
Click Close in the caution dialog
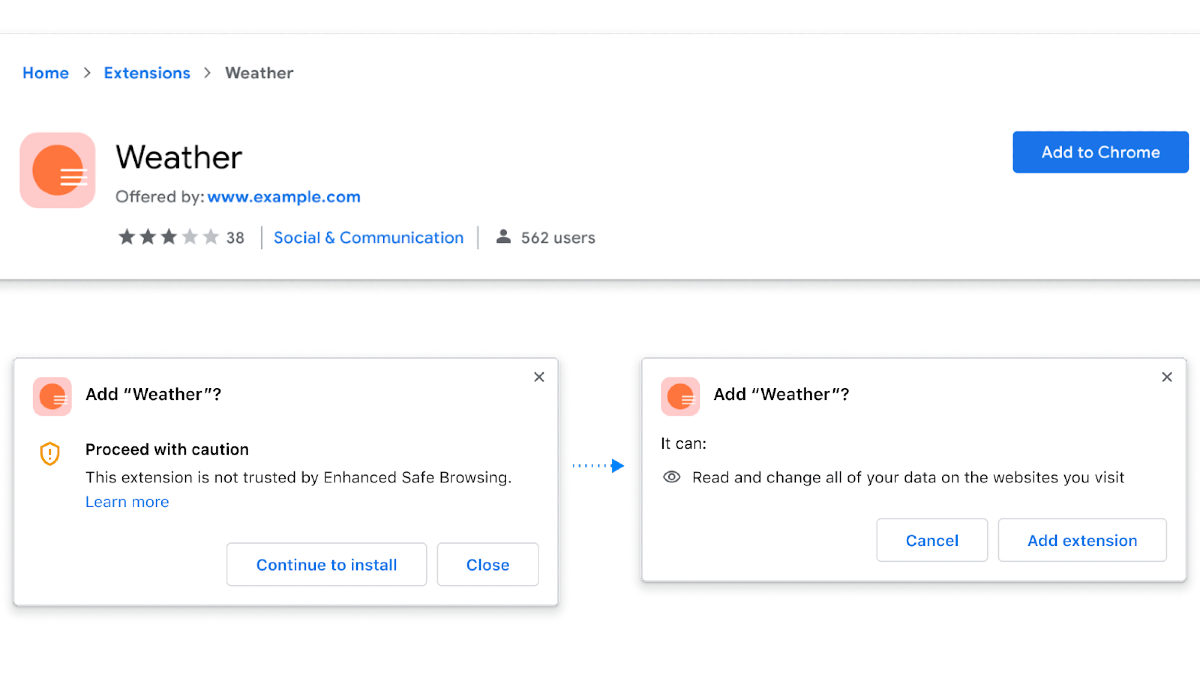[487, 564]
